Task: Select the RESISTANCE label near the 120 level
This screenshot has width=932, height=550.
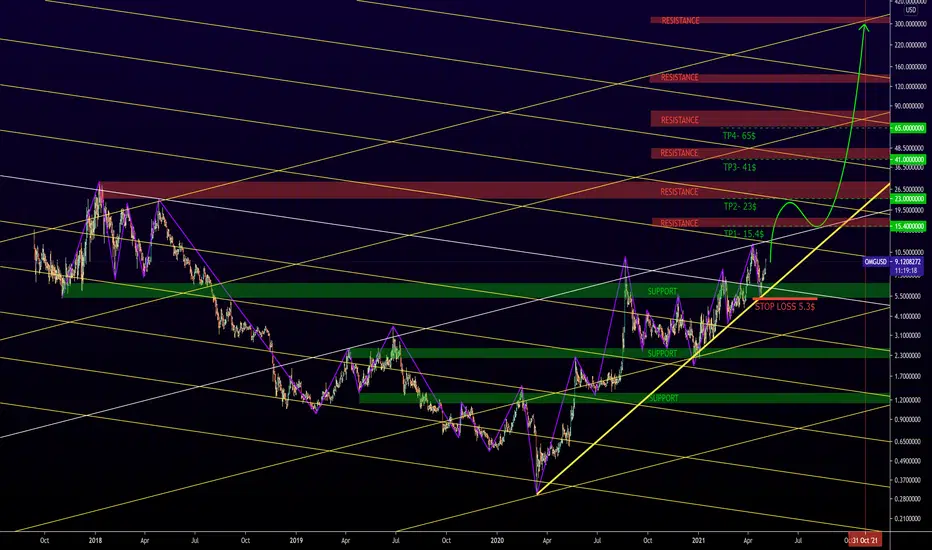Action: pyautogui.click(x=679, y=78)
